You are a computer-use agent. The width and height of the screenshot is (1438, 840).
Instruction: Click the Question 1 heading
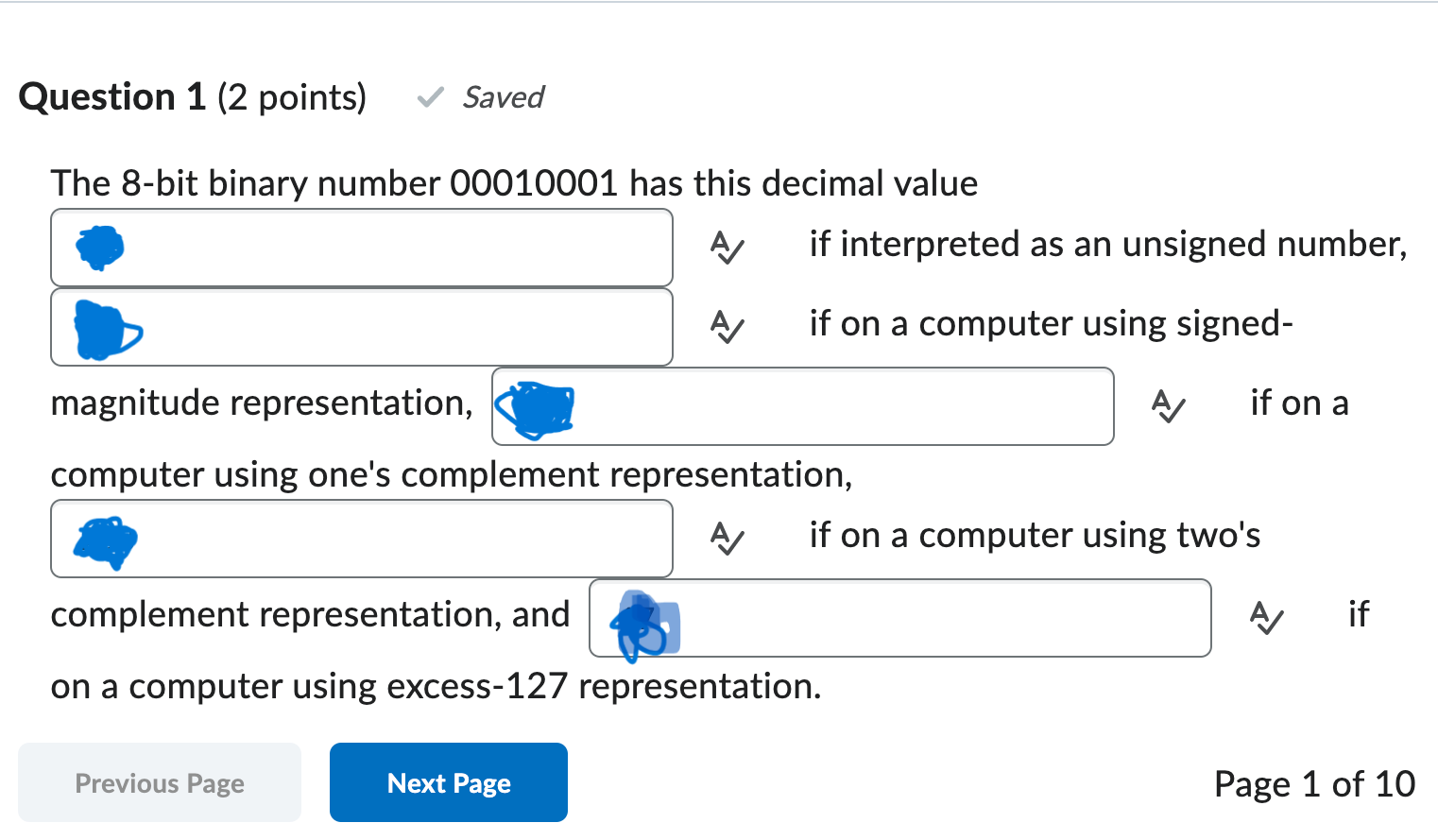point(112,95)
